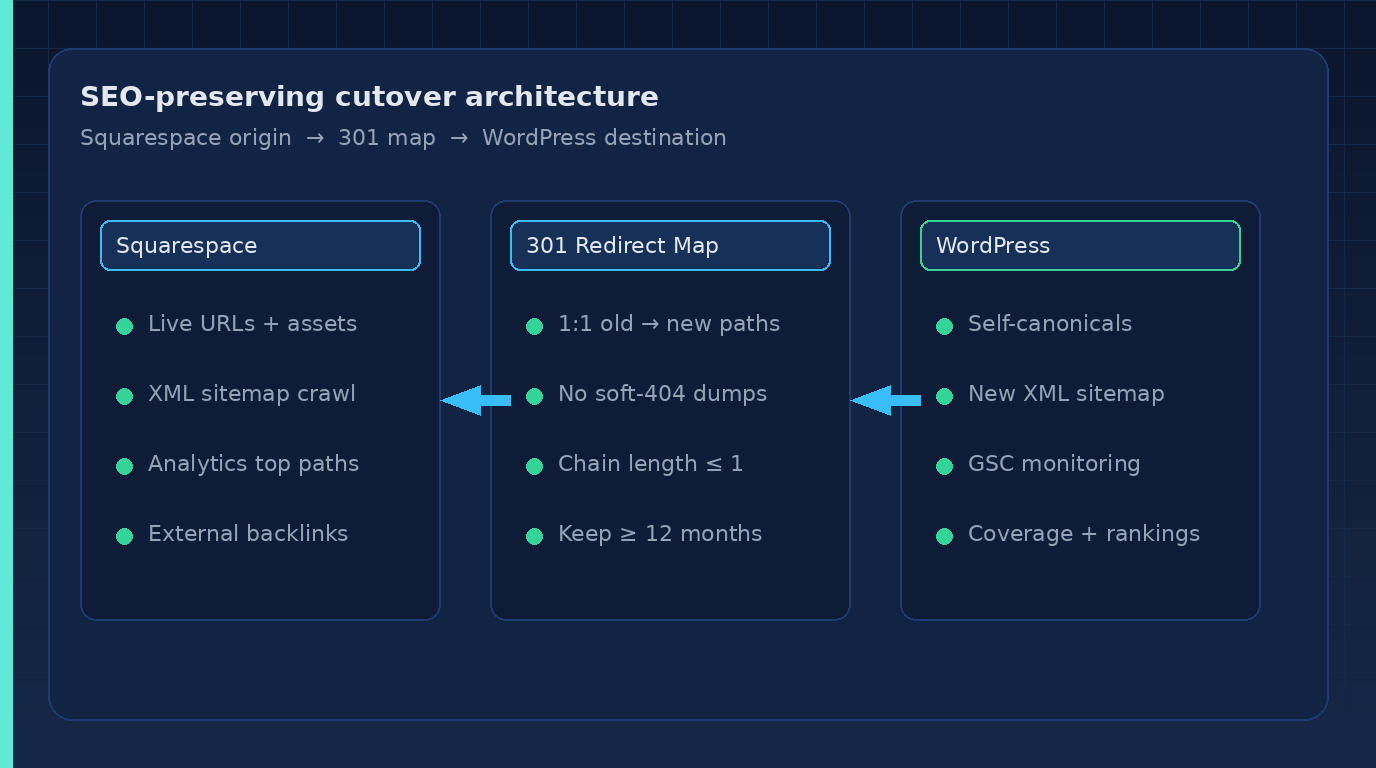
Task: Click the green bullet beside New XML sitemap
Action: click(944, 396)
